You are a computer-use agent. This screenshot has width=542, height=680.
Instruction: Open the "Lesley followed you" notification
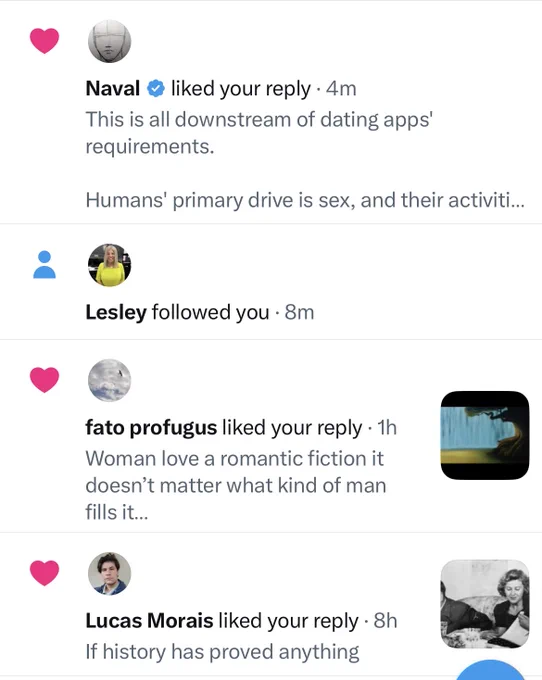[x=271, y=282]
